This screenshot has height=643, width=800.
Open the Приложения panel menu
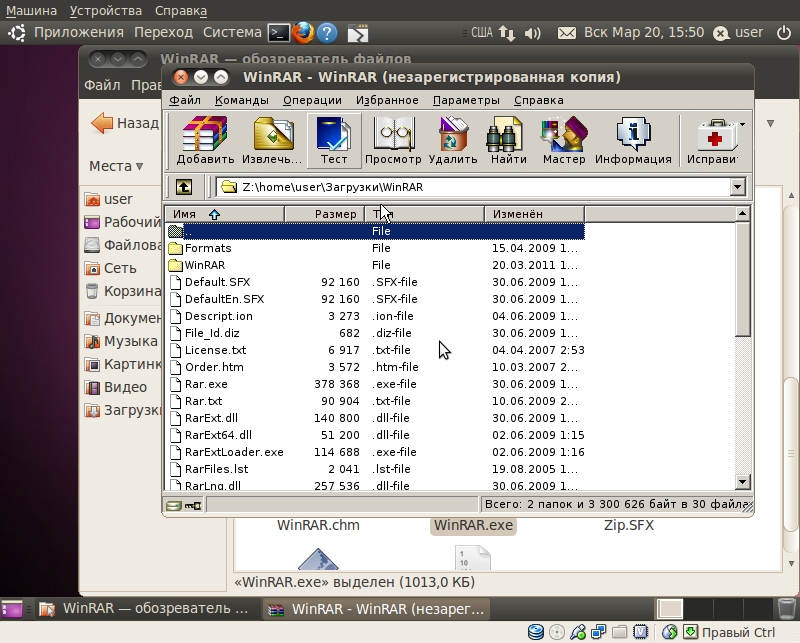click(79, 33)
